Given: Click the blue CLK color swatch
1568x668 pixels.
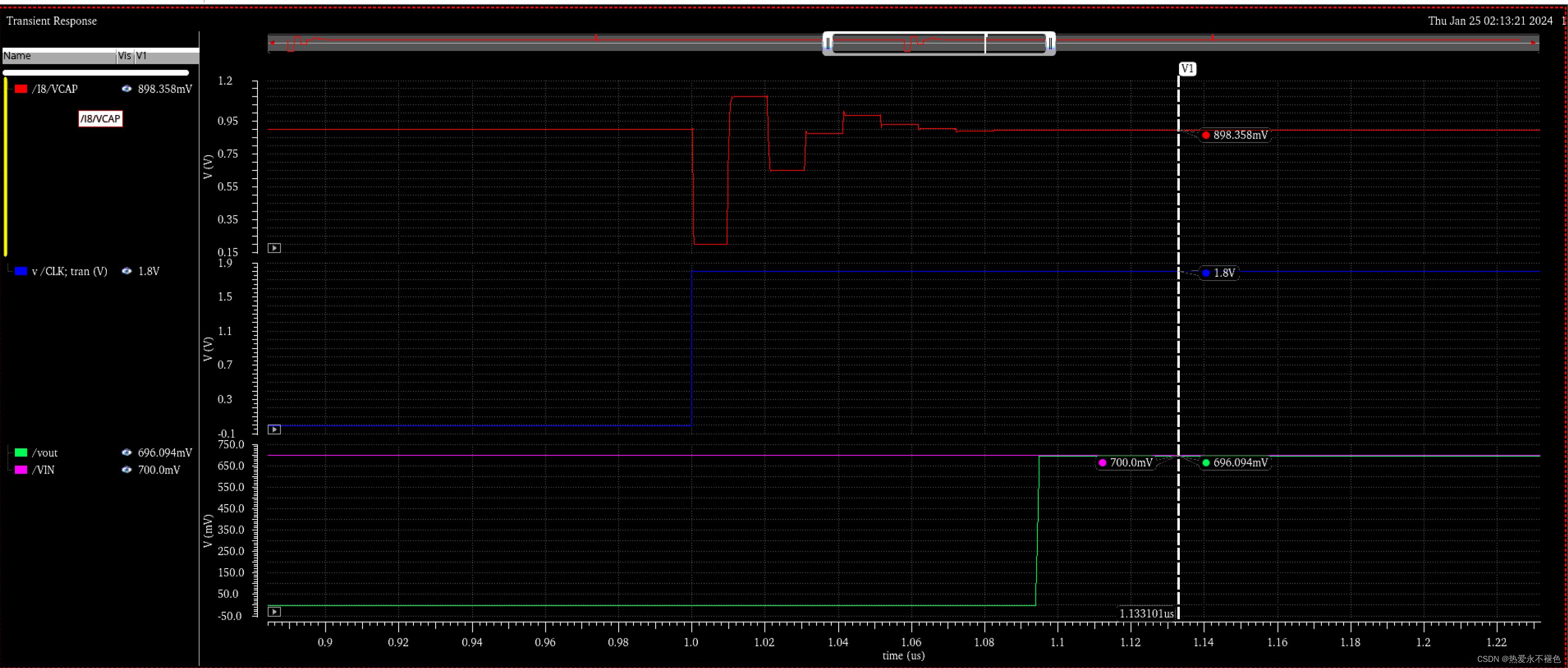Looking at the screenshot, I should [21, 271].
